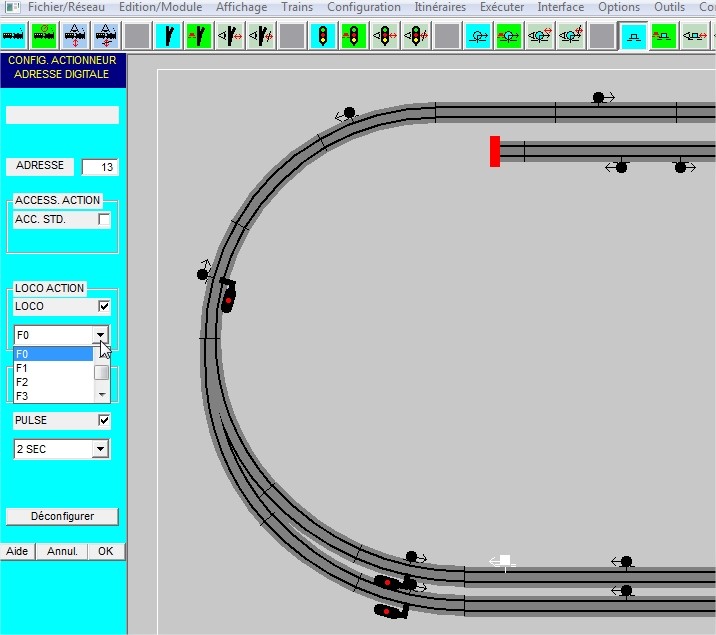Open the Affichage menu
Screen dimensions: 716x635
pyautogui.click(x=242, y=7)
